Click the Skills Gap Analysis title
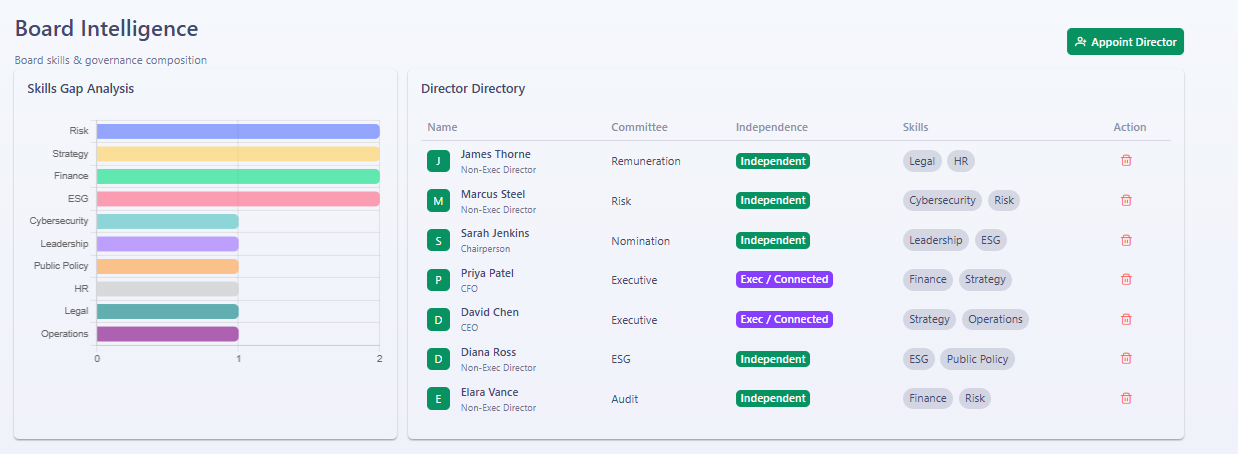Screen dimensions: 1238x454 (x=81, y=89)
